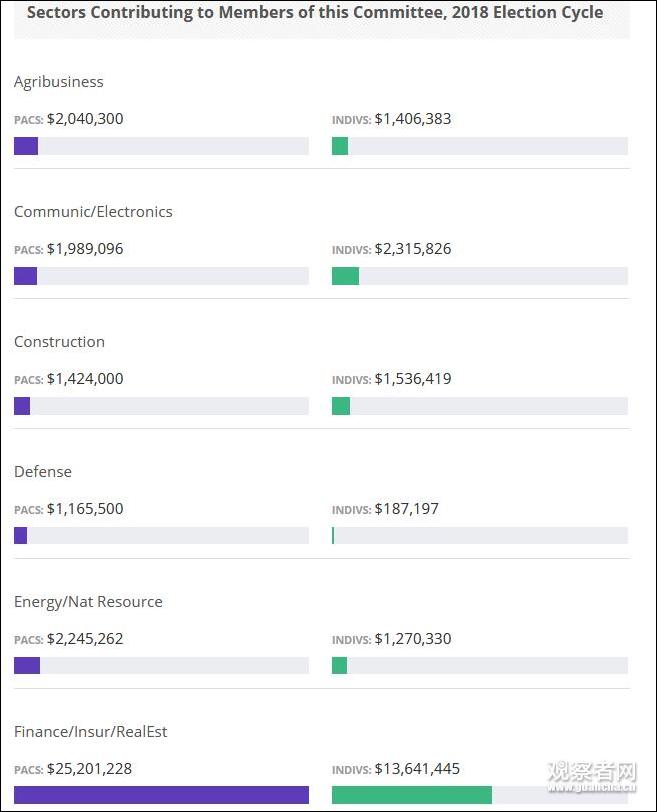
Task: Select the Energy/Nat Resource sector label
Action: [x=88, y=602]
